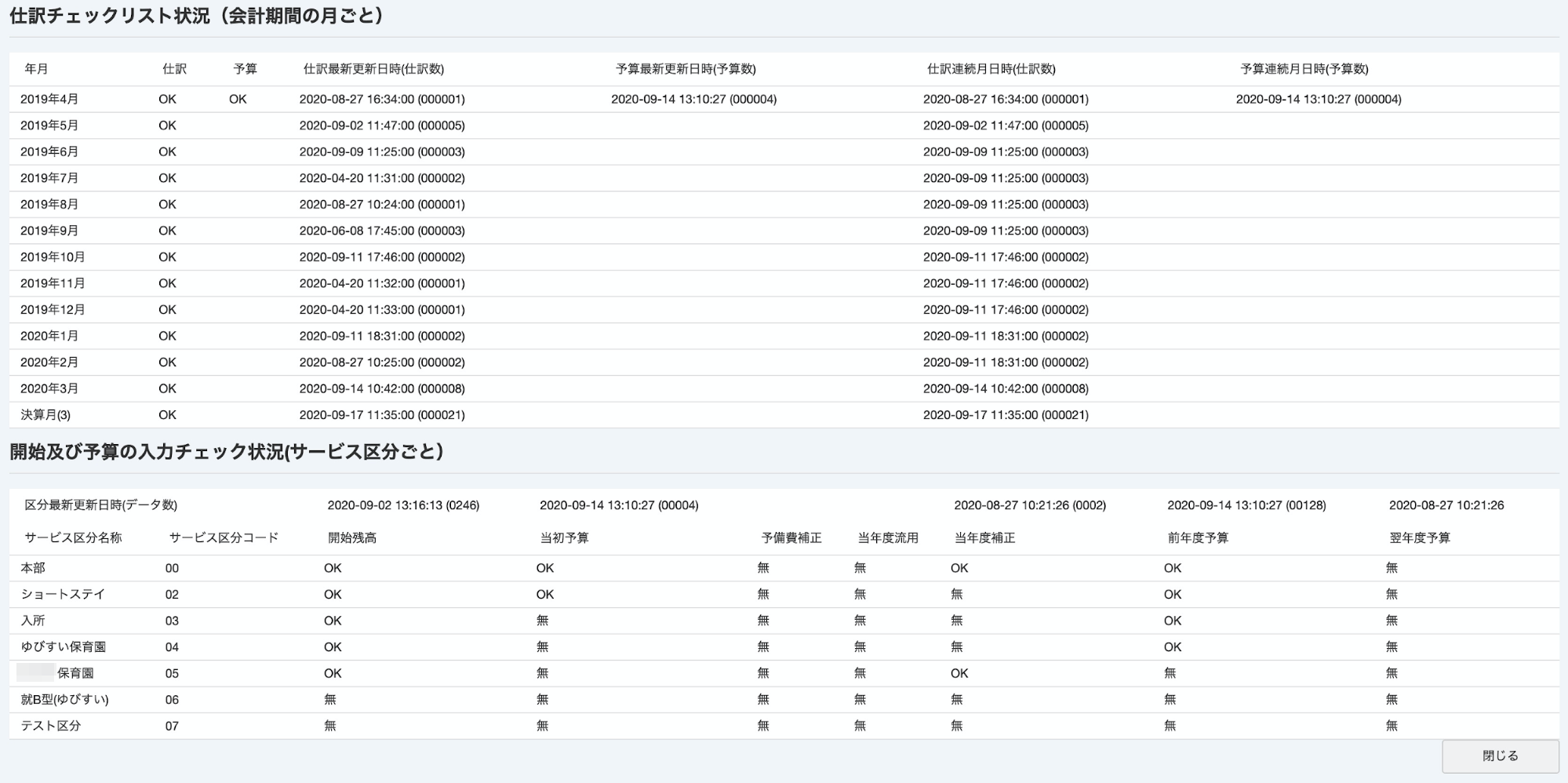1568x783 pixels.
Task: Select the 就B型(ゆびすい) row
Action: [784, 700]
